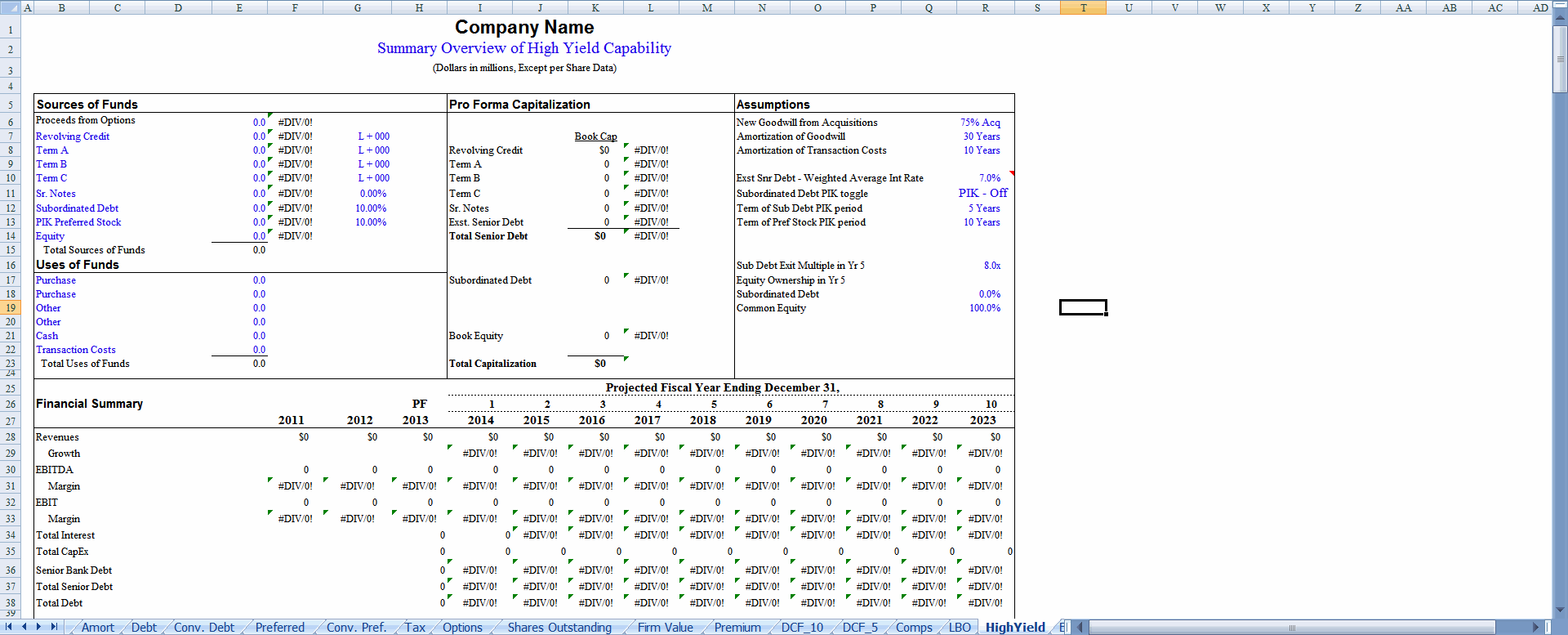This screenshot has height=635, width=1568.
Task: Select the Uses of Funds heading
Action: 78,265
